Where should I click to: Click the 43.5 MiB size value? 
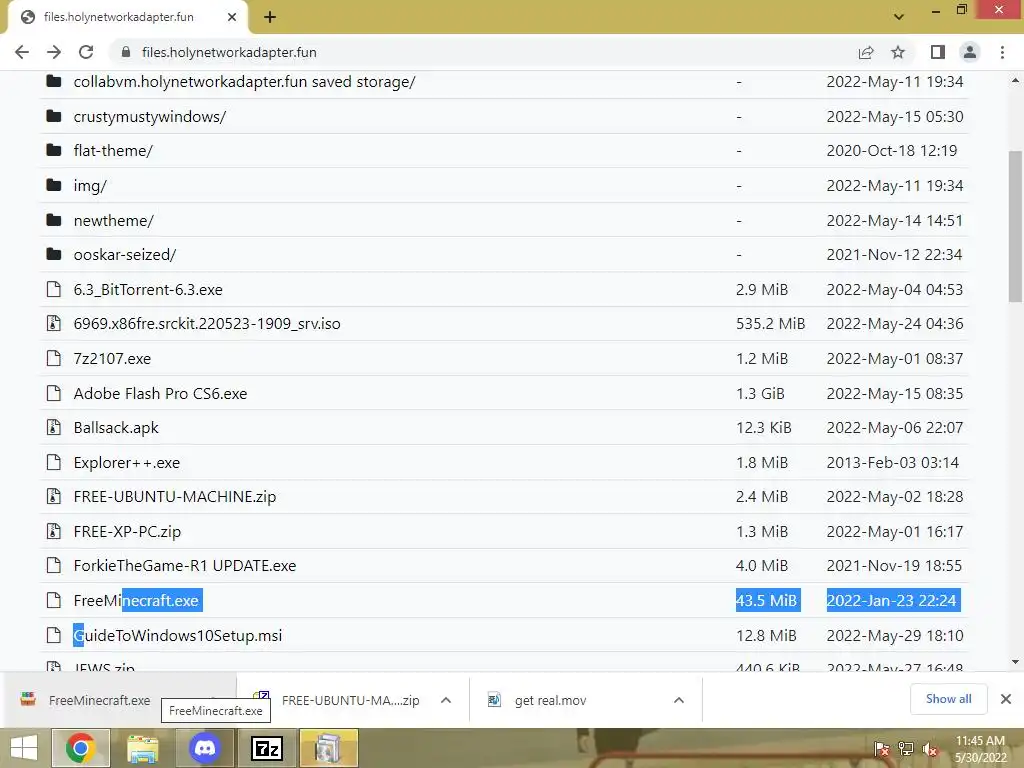point(767,600)
